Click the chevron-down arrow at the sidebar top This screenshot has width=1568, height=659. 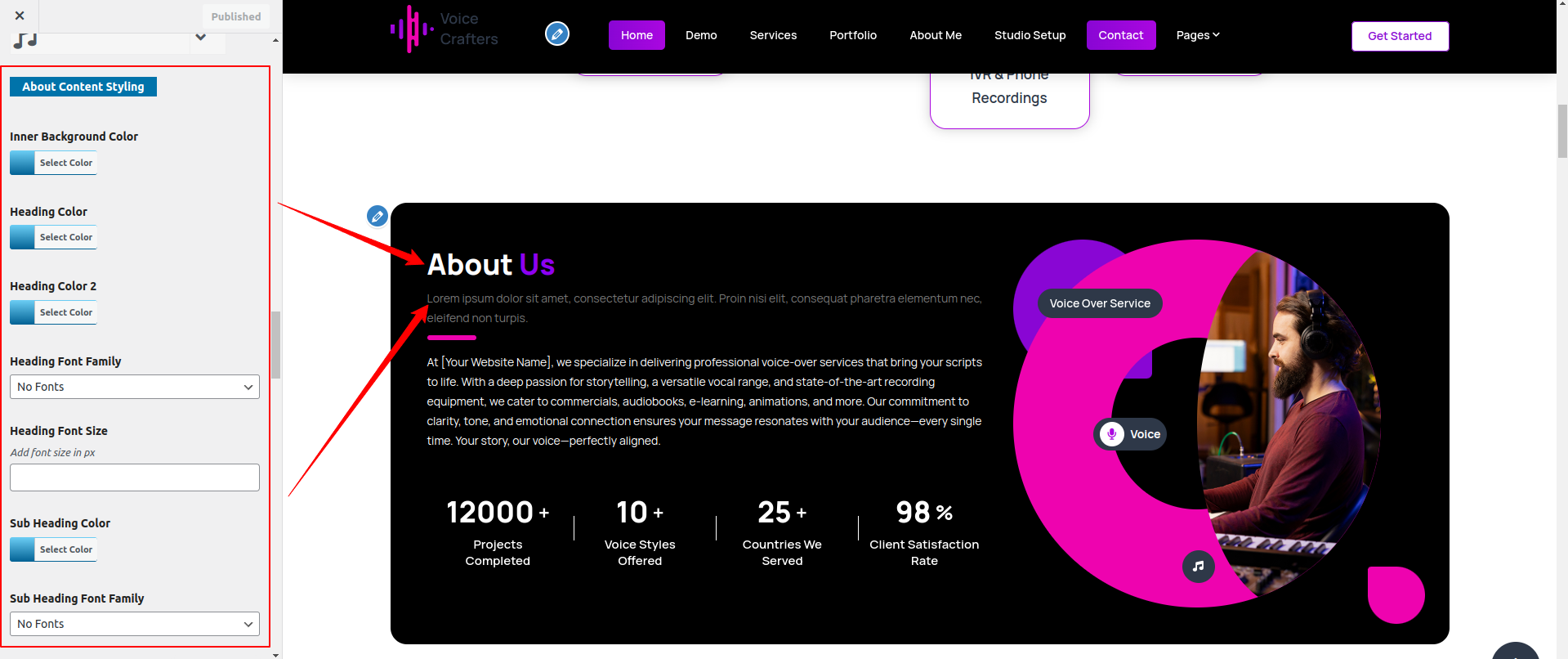pos(200,38)
